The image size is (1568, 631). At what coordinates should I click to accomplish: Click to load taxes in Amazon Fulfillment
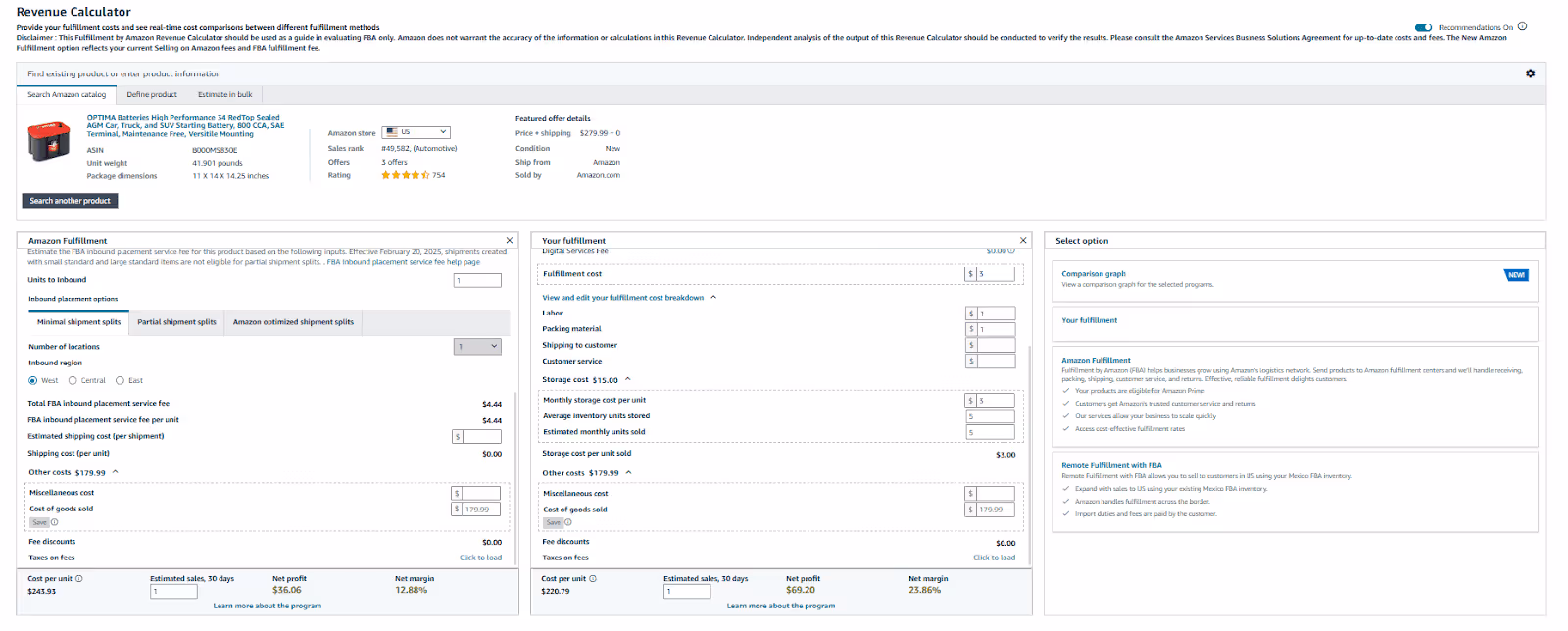pyautogui.click(x=480, y=558)
